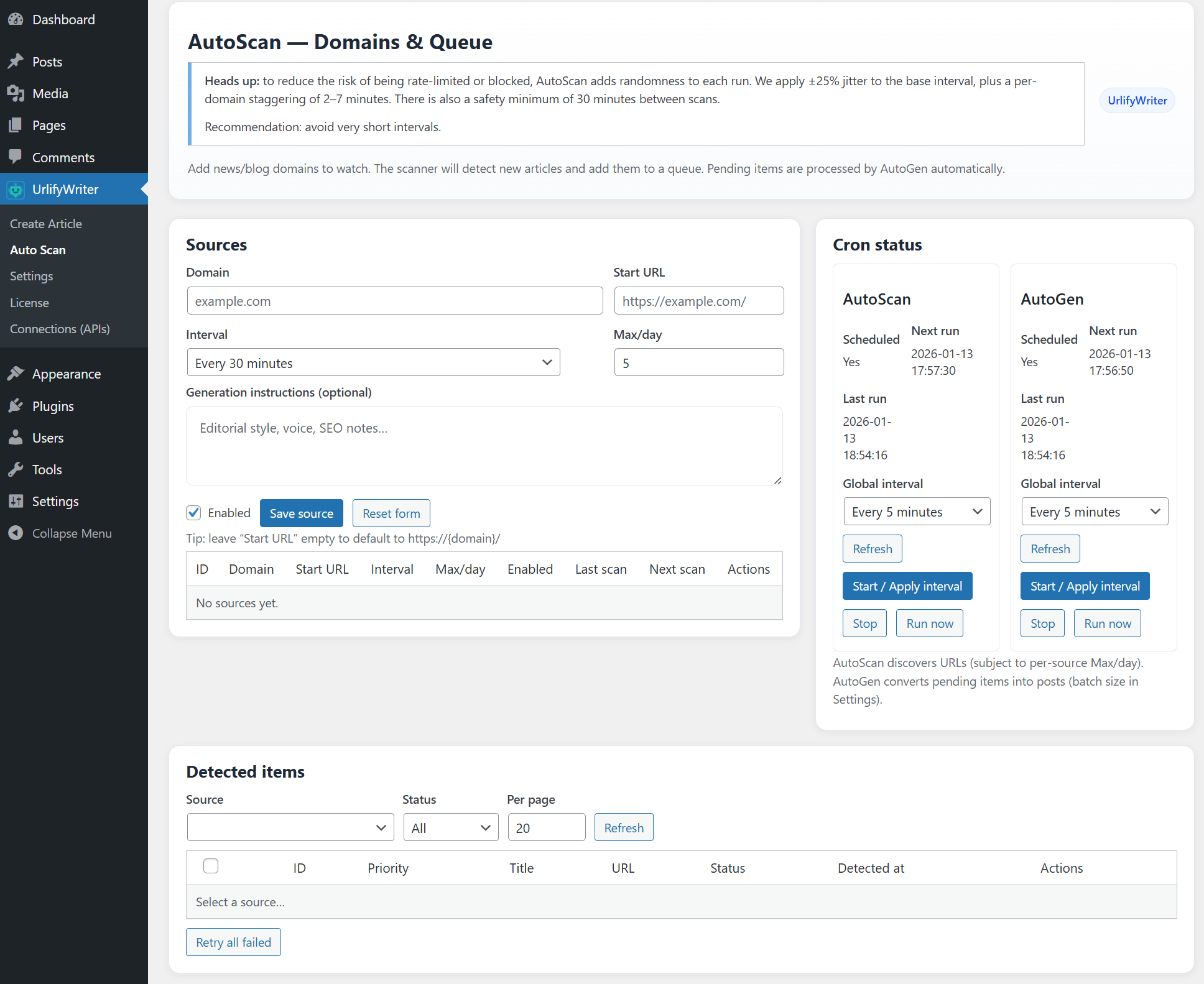Viewport: 1204px width, 984px height.
Task: Collapse the admin menu
Action: (15, 533)
